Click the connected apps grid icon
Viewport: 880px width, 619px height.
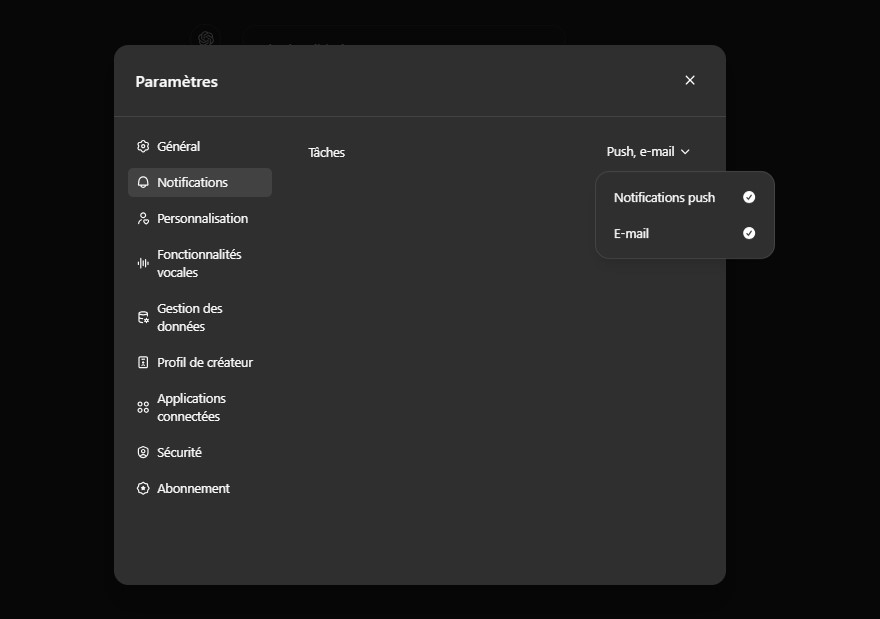[143, 407]
